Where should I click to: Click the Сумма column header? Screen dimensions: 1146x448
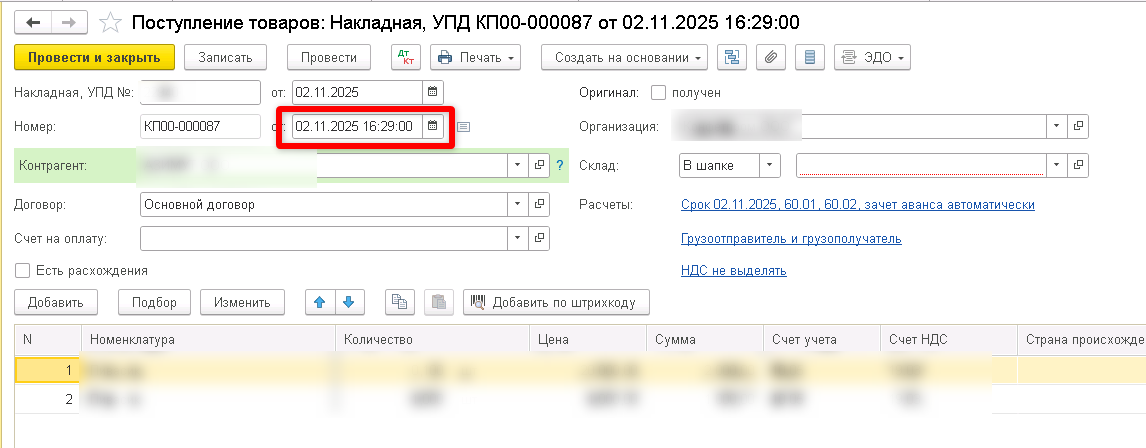coord(705,340)
